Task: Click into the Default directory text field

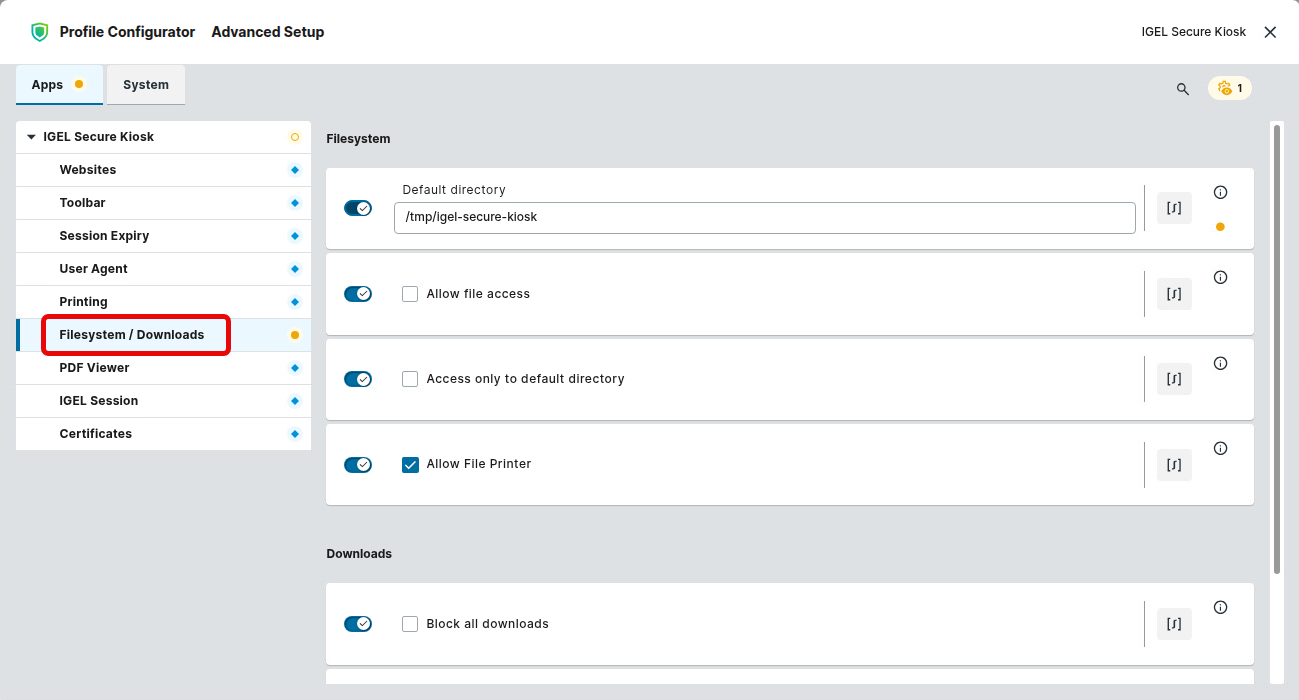Action: coord(764,217)
